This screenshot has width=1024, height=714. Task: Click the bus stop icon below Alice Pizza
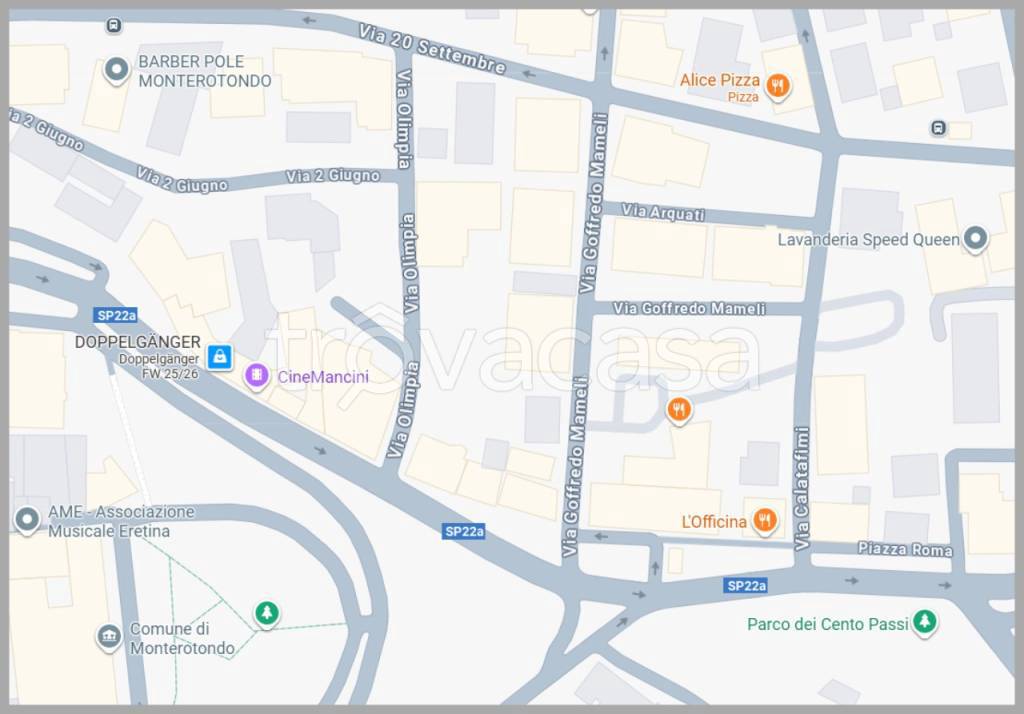pyautogui.click(x=938, y=128)
